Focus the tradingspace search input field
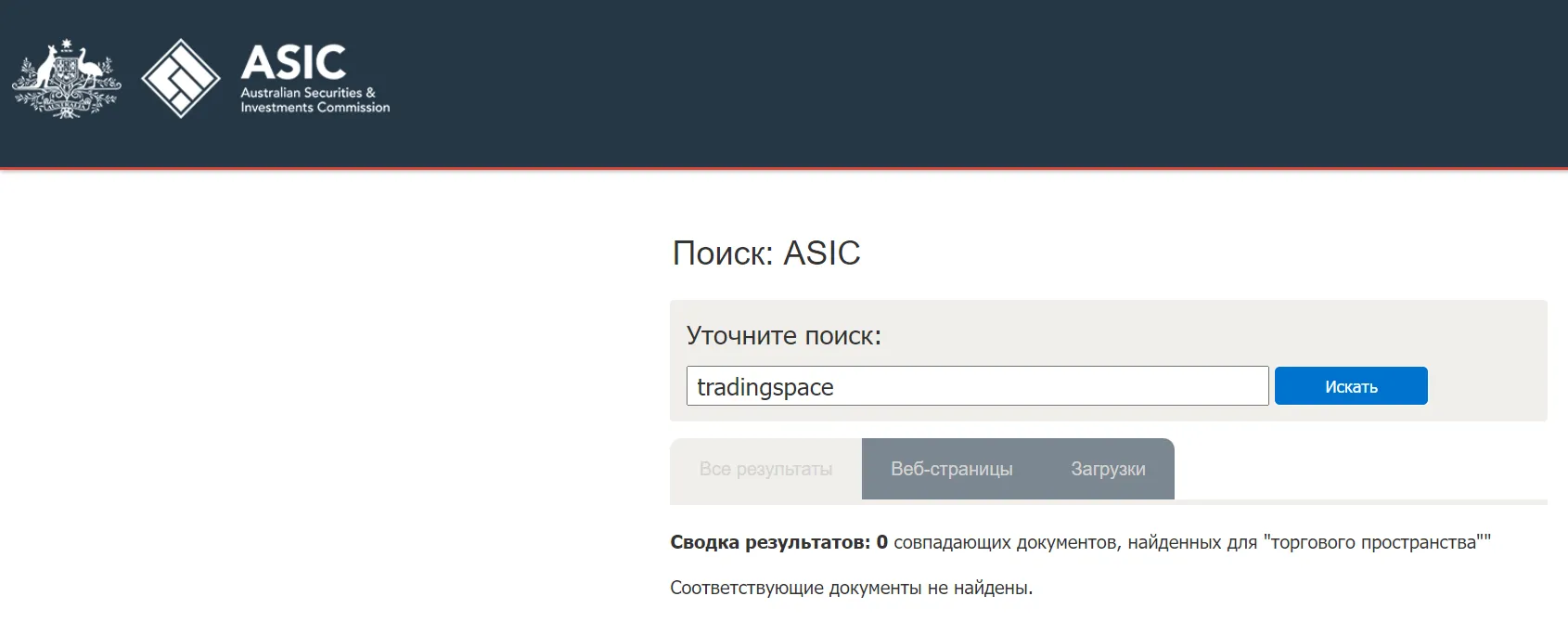 click(977, 386)
